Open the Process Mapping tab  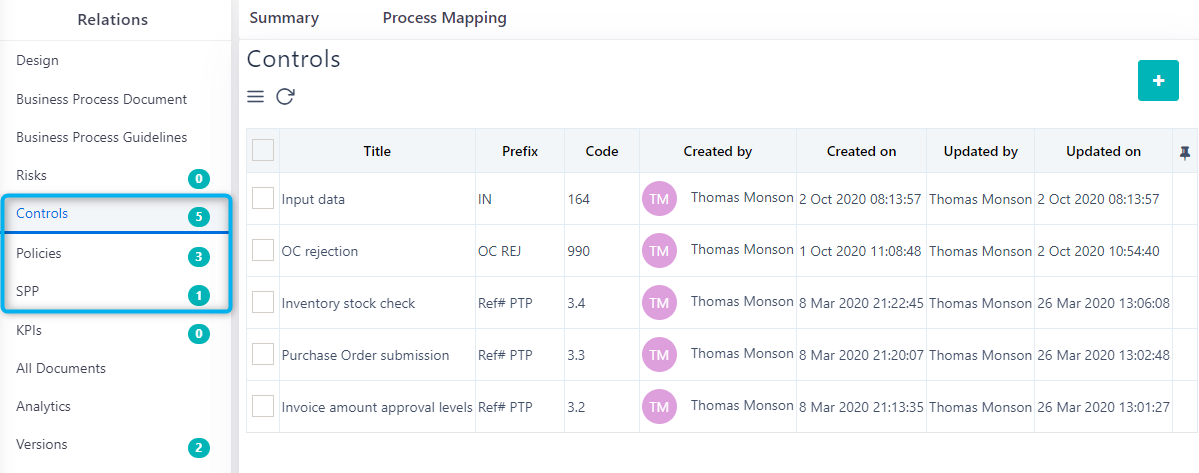444,18
